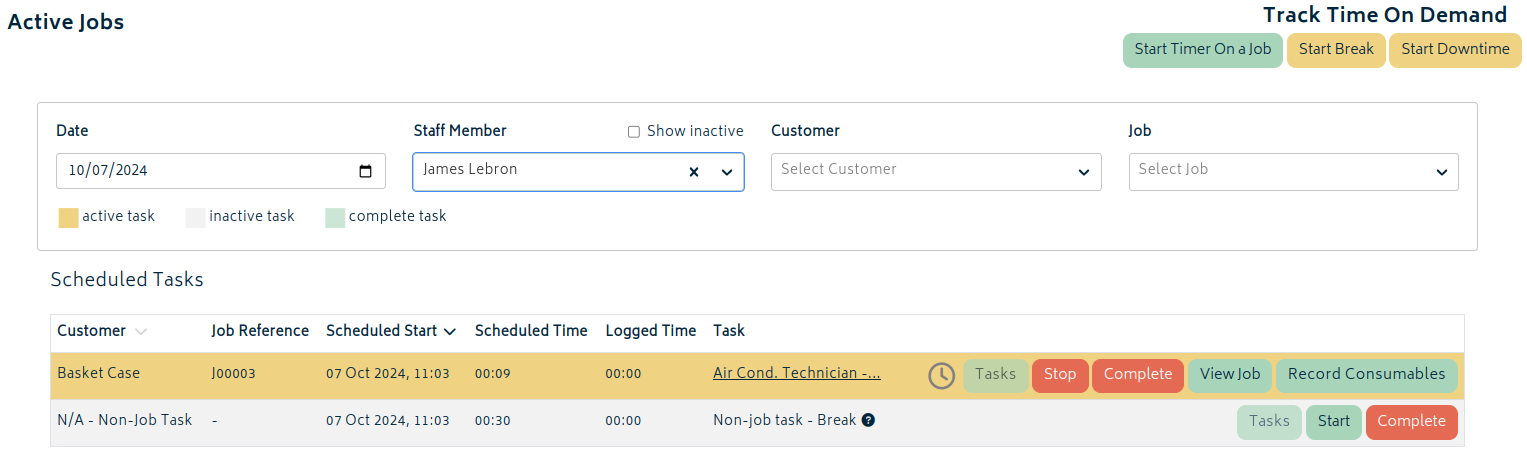The width and height of the screenshot is (1527, 455).
Task: Open Tasks in the Non-Job Task row
Action: 1269,422
